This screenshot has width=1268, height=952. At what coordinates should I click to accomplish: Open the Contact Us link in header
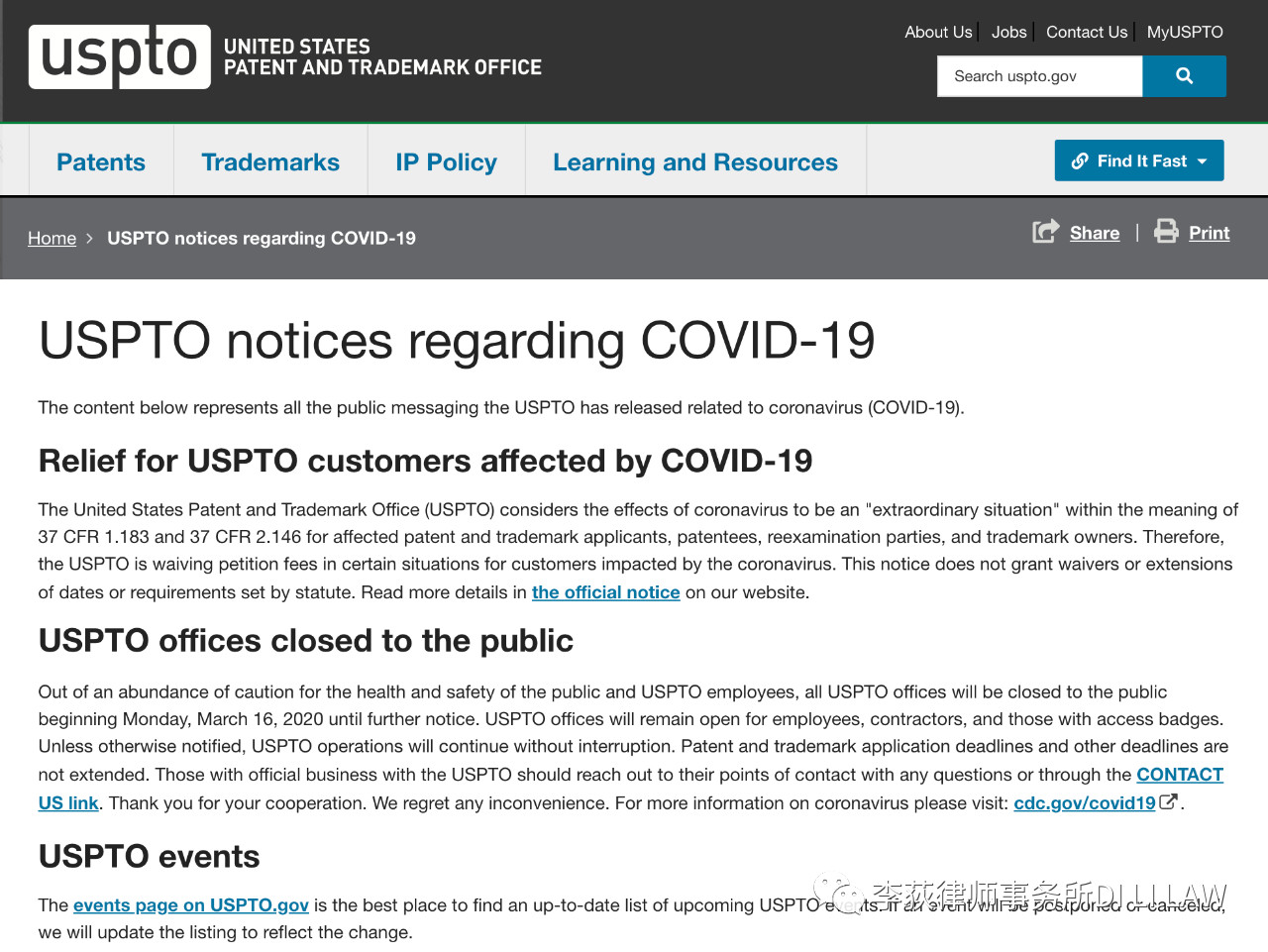click(1087, 32)
